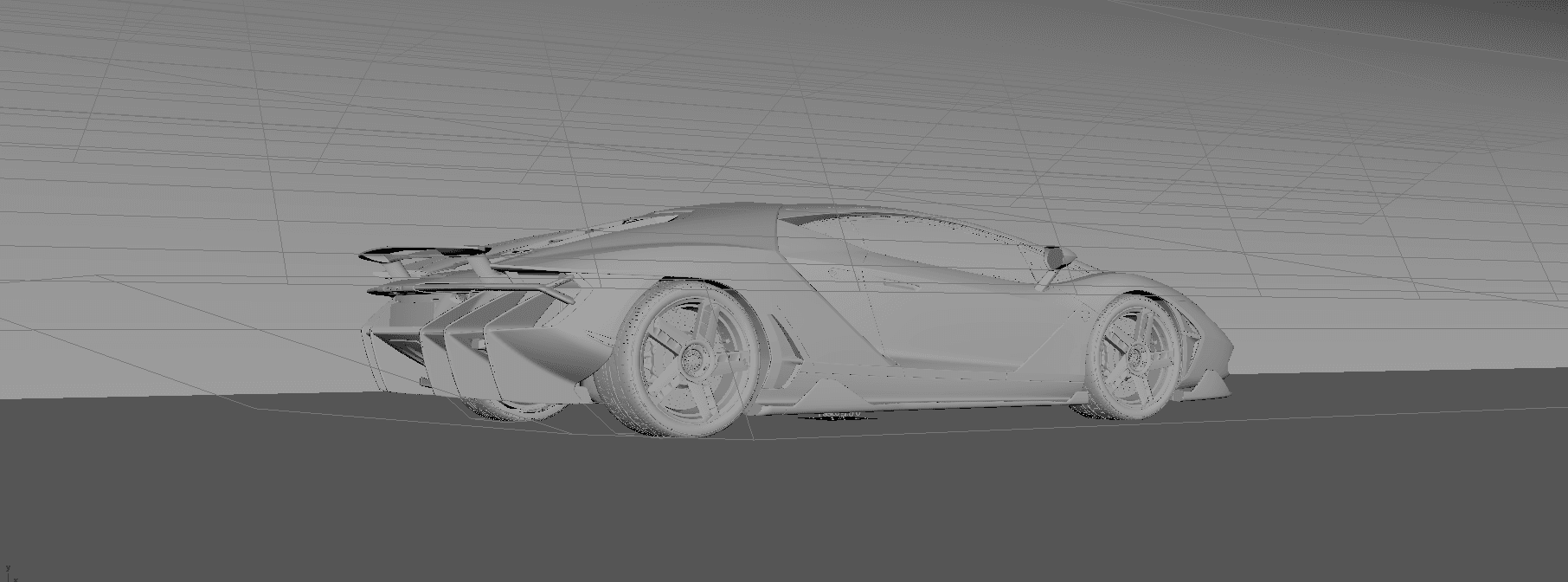Select the car's rear wheel rim
The height and width of the screenshot is (582, 1568).
tap(694, 361)
